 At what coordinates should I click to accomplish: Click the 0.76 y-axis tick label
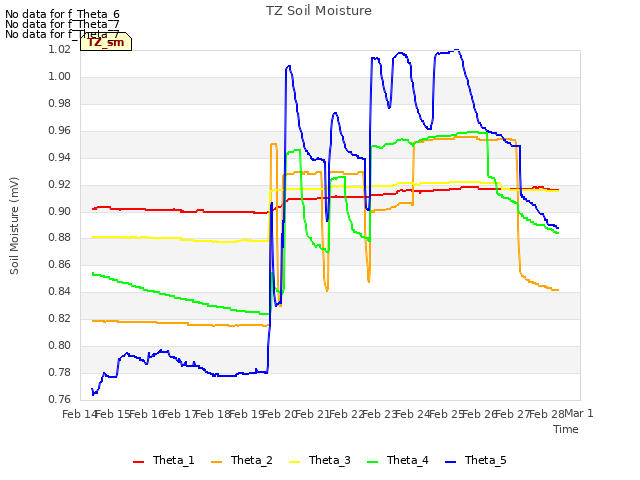click(x=60, y=399)
